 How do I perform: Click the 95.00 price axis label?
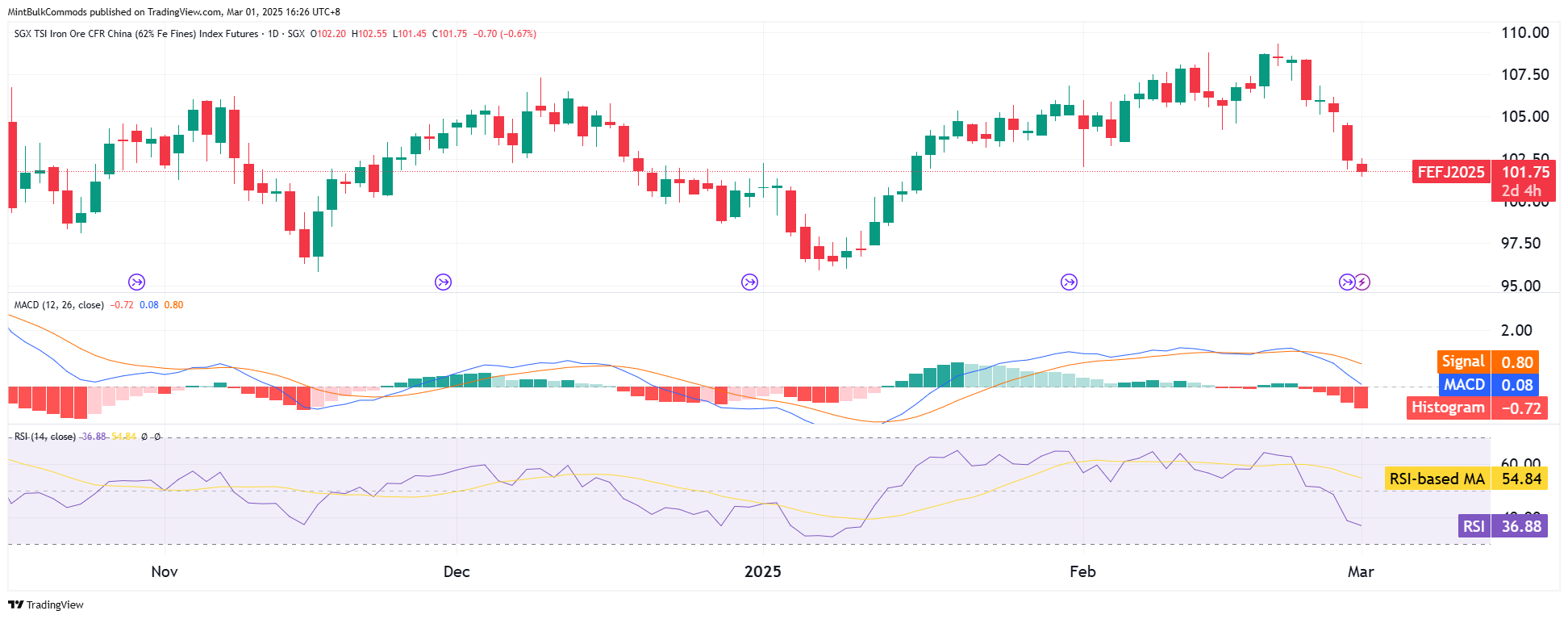point(1520,286)
